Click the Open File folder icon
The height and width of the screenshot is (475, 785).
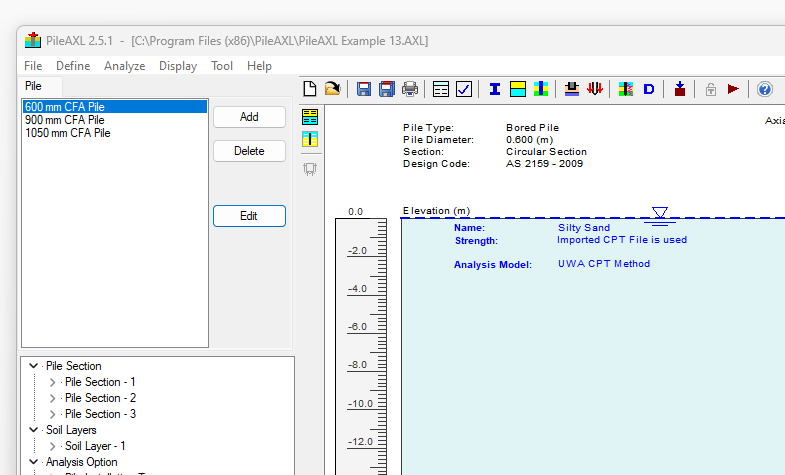(332, 89)
